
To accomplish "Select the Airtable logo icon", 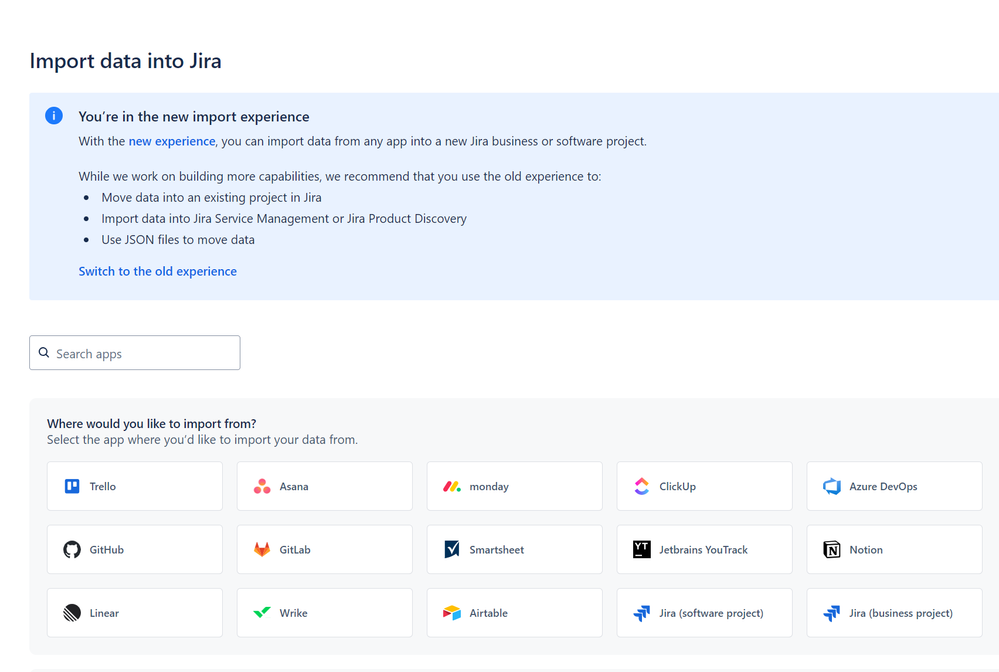I will 452,613.
